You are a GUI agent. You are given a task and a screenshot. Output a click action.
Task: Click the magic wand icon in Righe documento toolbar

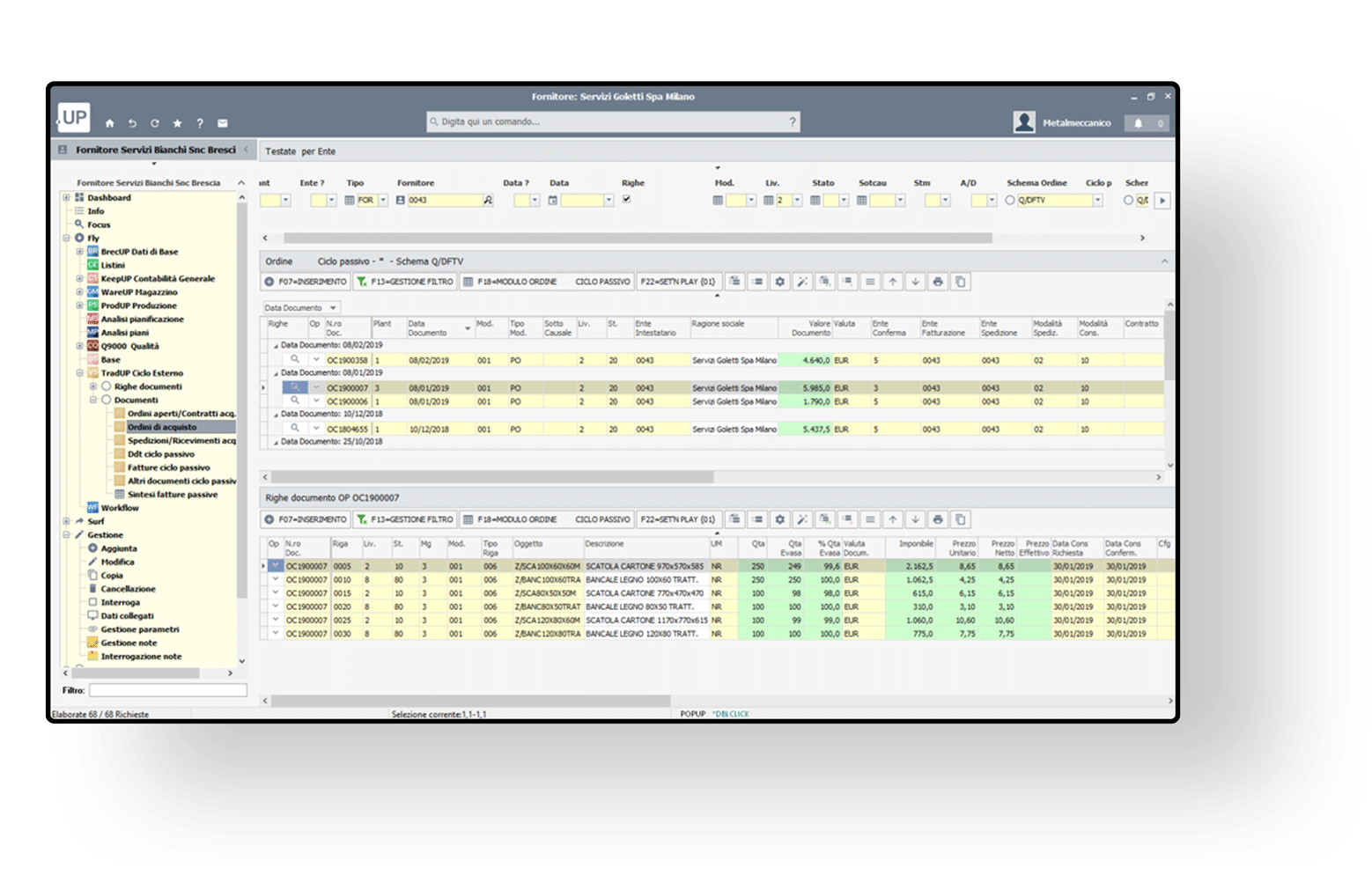coord(802,519)
